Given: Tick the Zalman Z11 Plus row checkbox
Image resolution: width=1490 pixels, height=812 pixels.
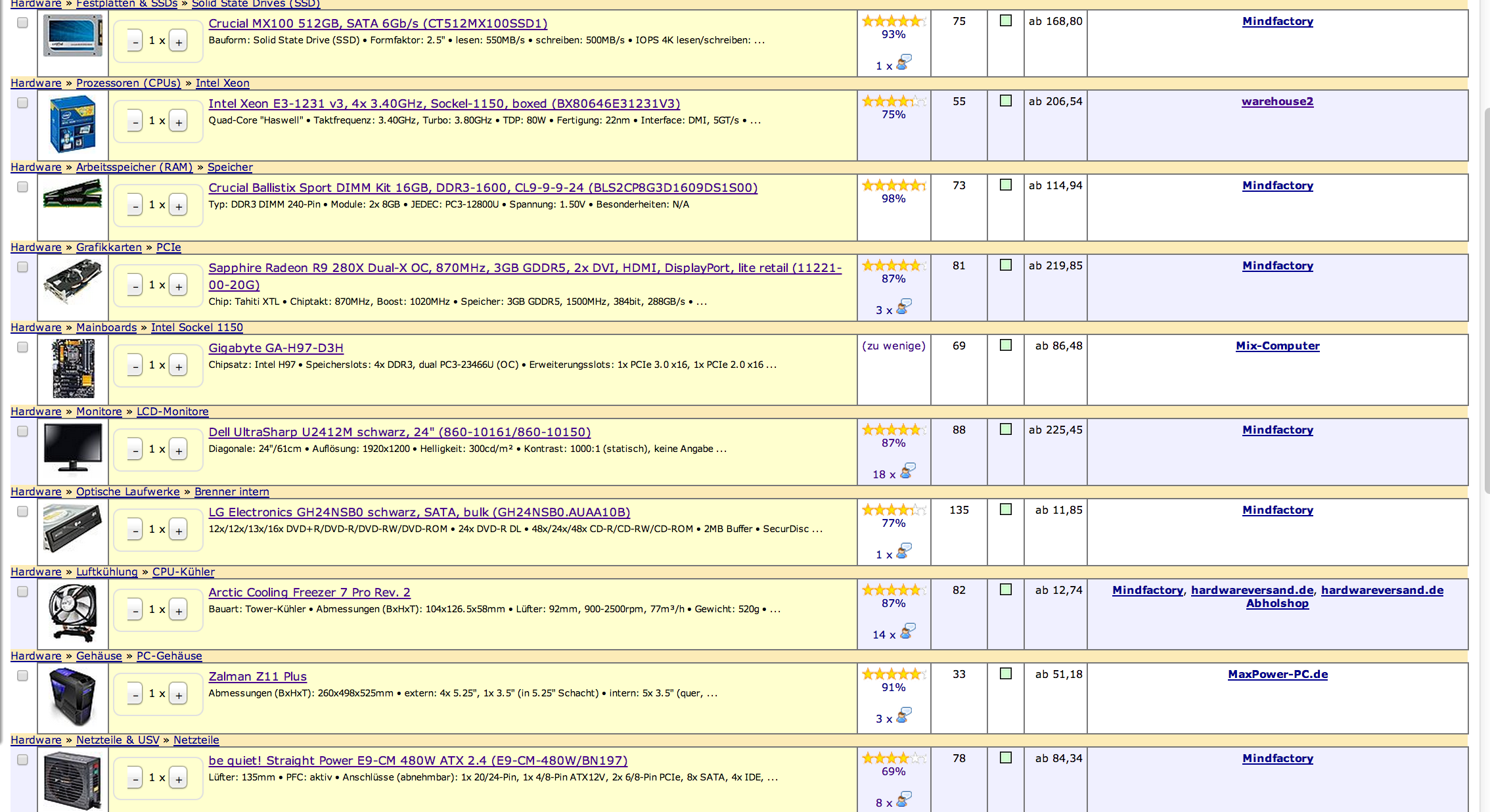Looking at the screenshot, I should click(x=23, y=676).
